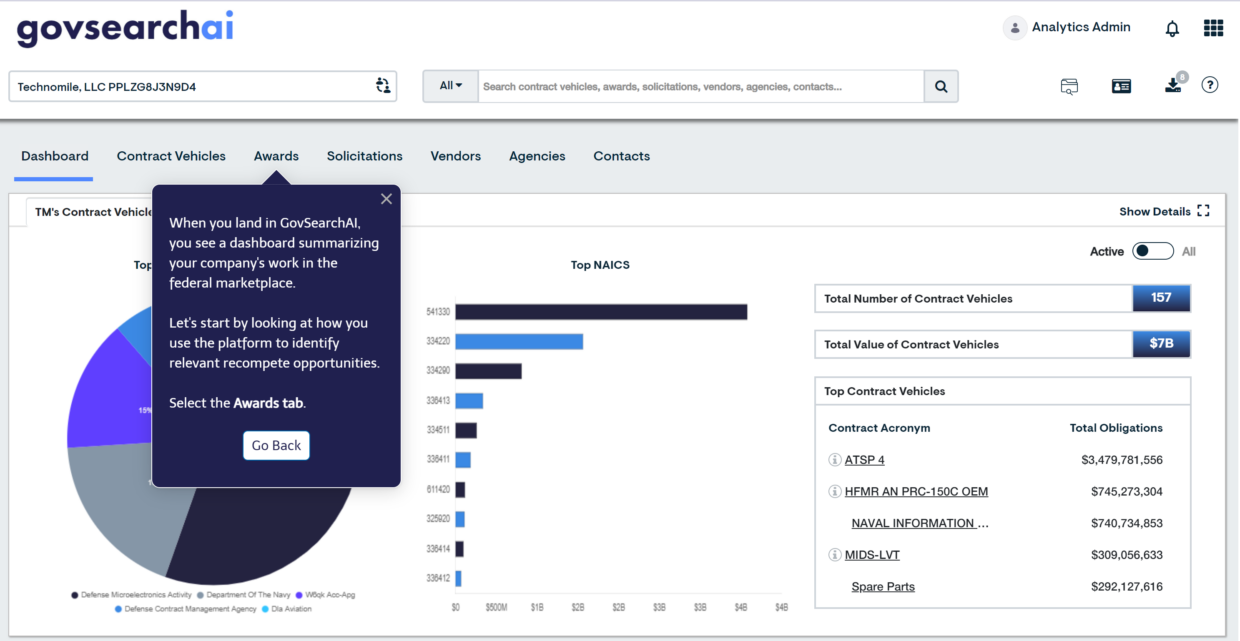Click the Department Of The Navy legend swatch
Screen dimensions: 1240x641
click(200, 595)
